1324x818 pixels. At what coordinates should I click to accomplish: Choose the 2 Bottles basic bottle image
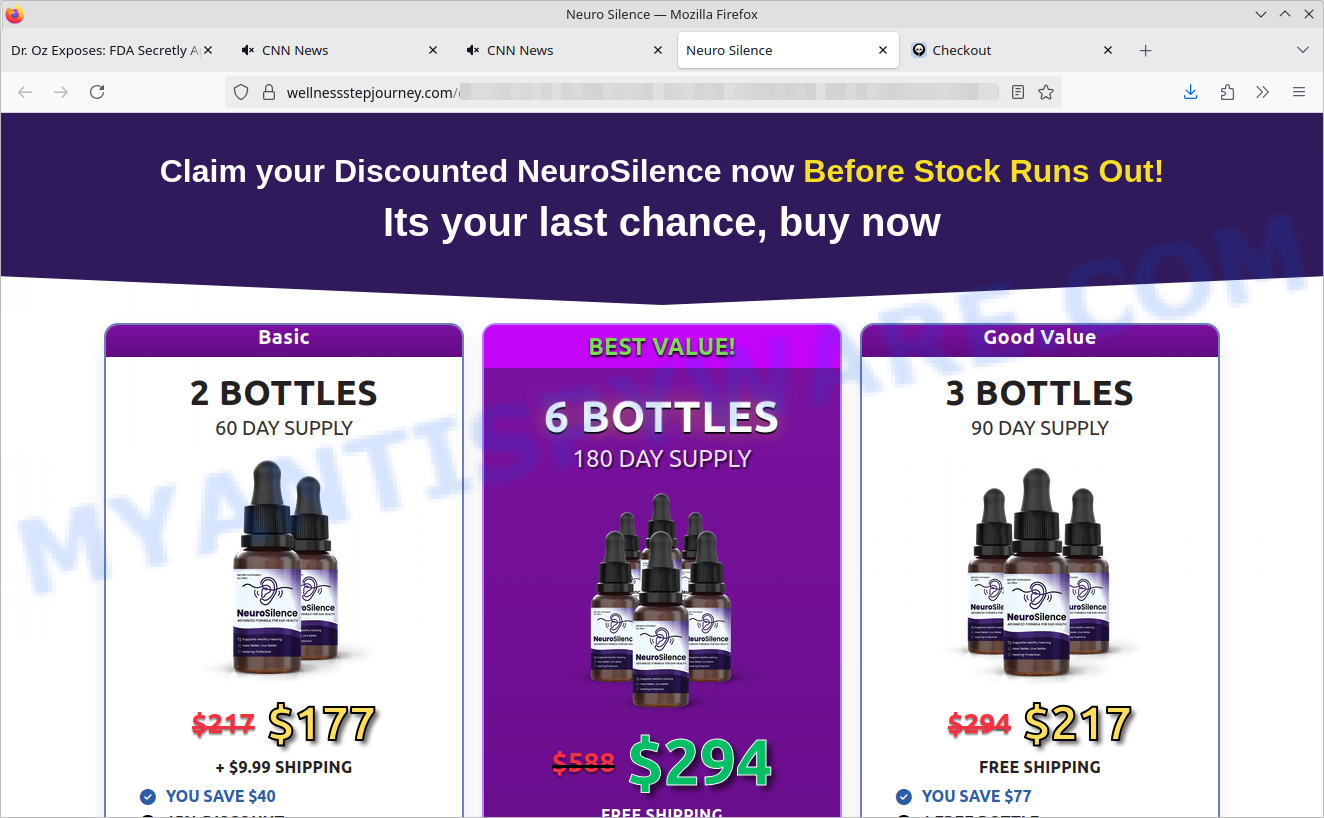pos(285,565)
